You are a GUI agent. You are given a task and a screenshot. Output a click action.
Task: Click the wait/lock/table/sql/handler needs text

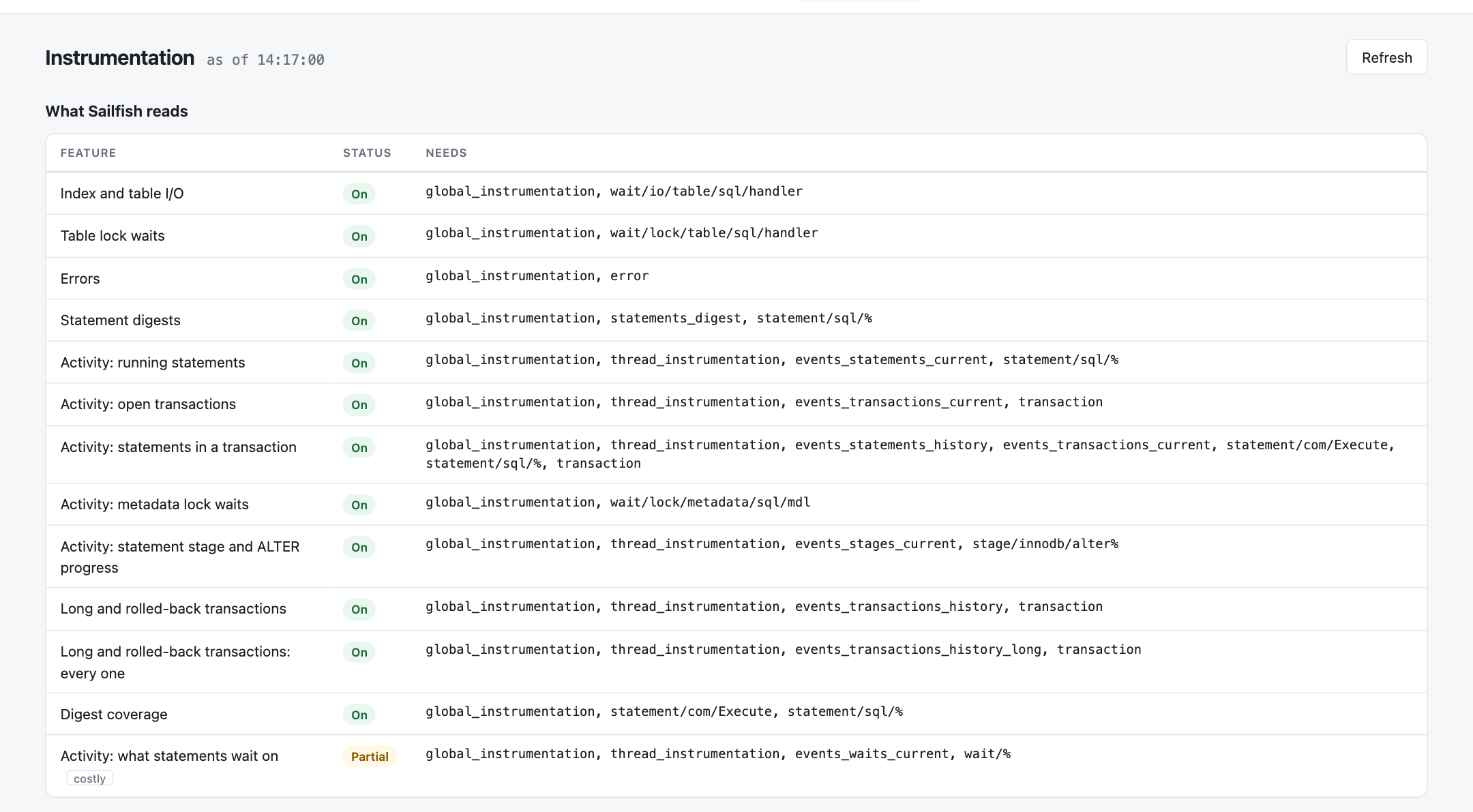point(714,233)
